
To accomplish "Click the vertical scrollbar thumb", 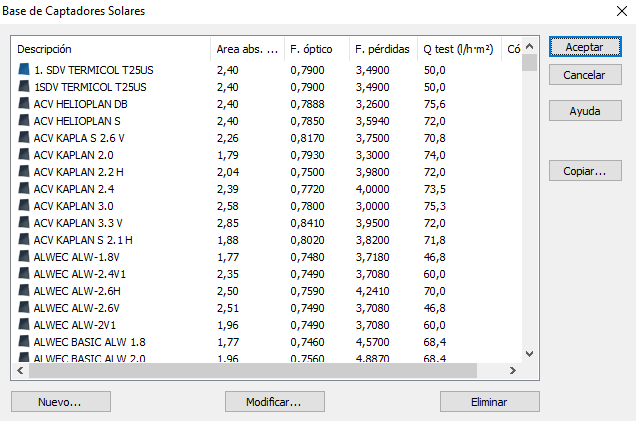I will point(529,62).
